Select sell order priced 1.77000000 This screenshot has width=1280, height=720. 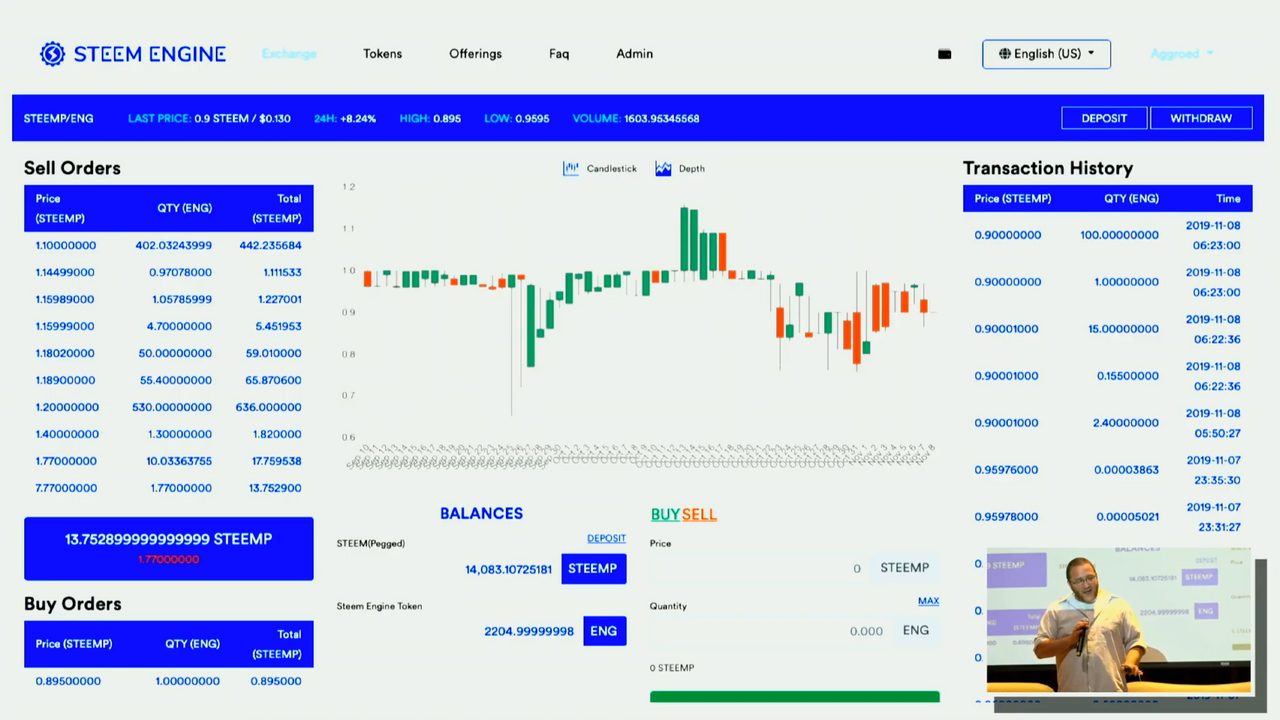tap(168, 461)
